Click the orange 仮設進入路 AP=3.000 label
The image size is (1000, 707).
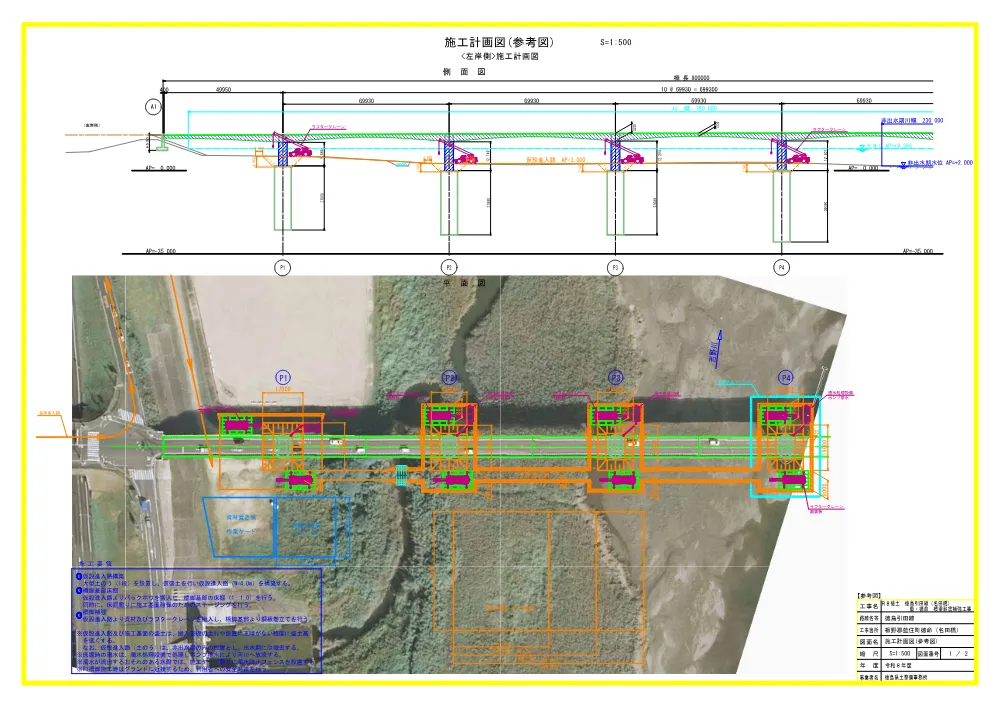tap(555, 159)
